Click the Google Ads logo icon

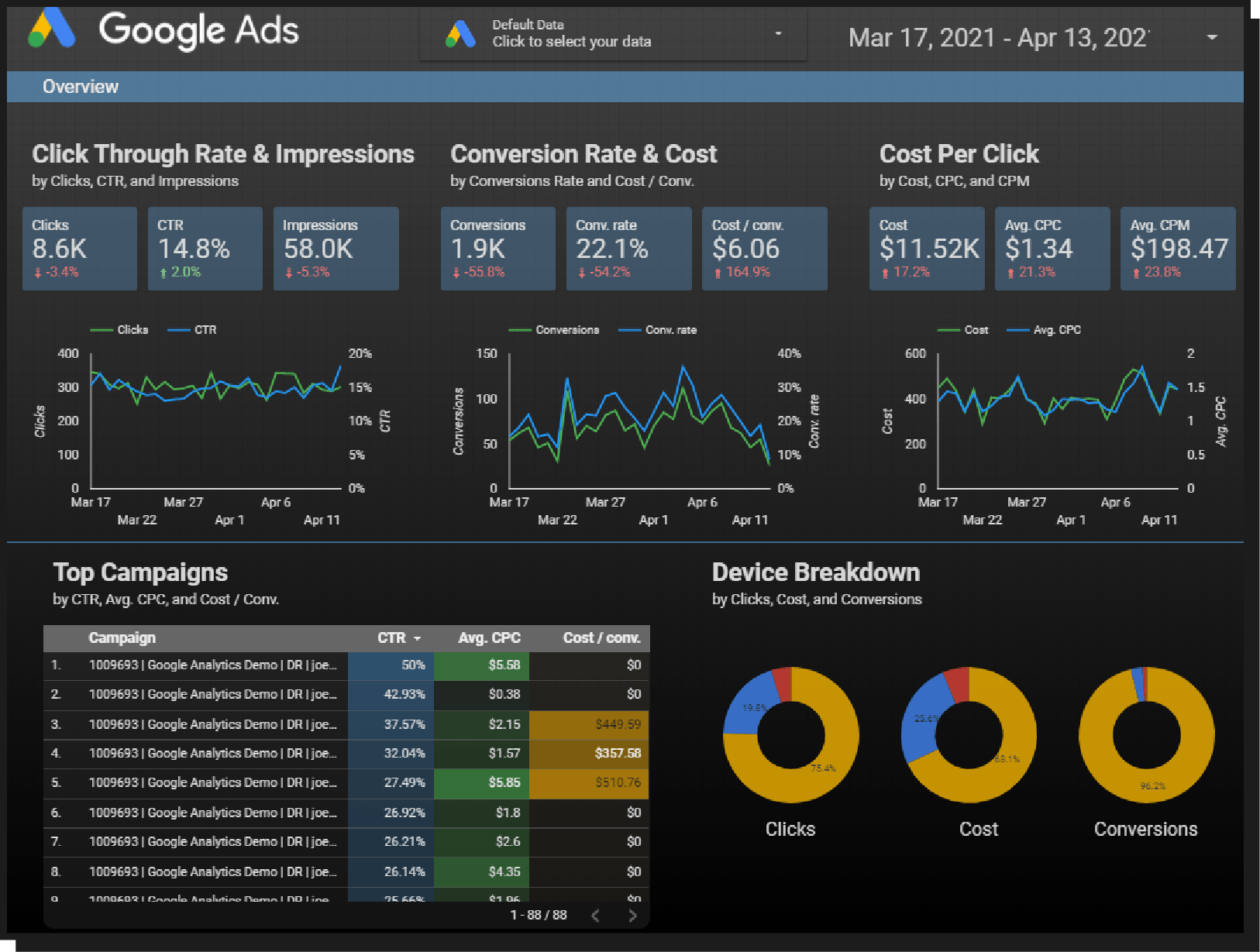point(52,29)
